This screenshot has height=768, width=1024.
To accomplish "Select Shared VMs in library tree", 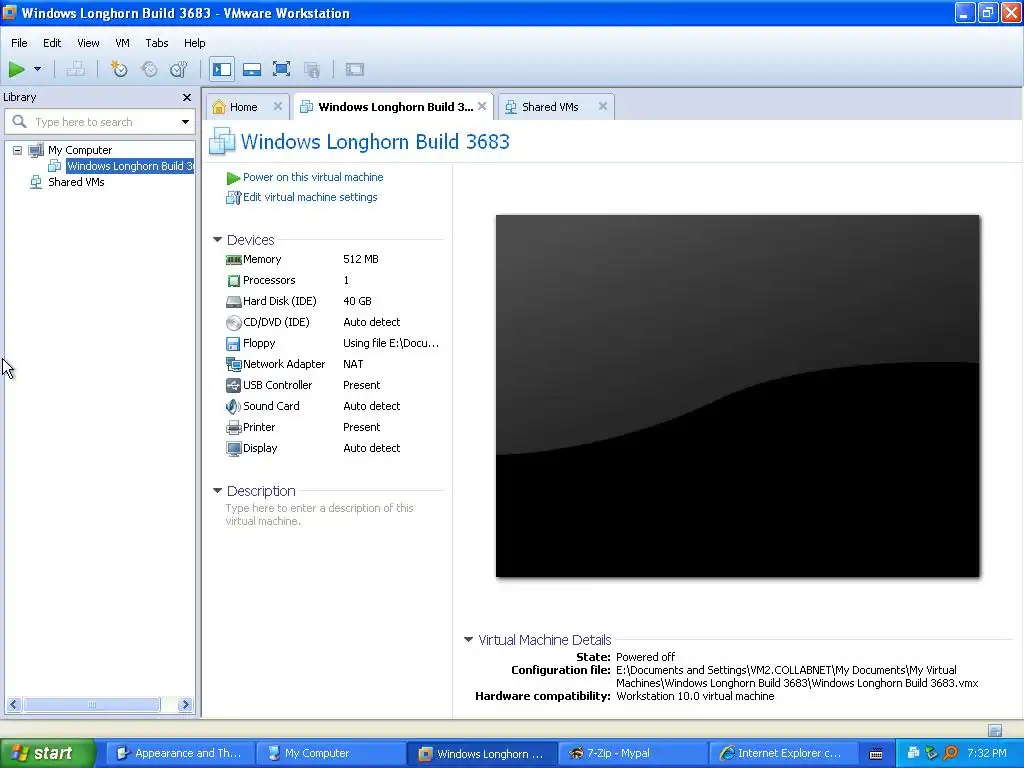I will (x=76, y=182).
